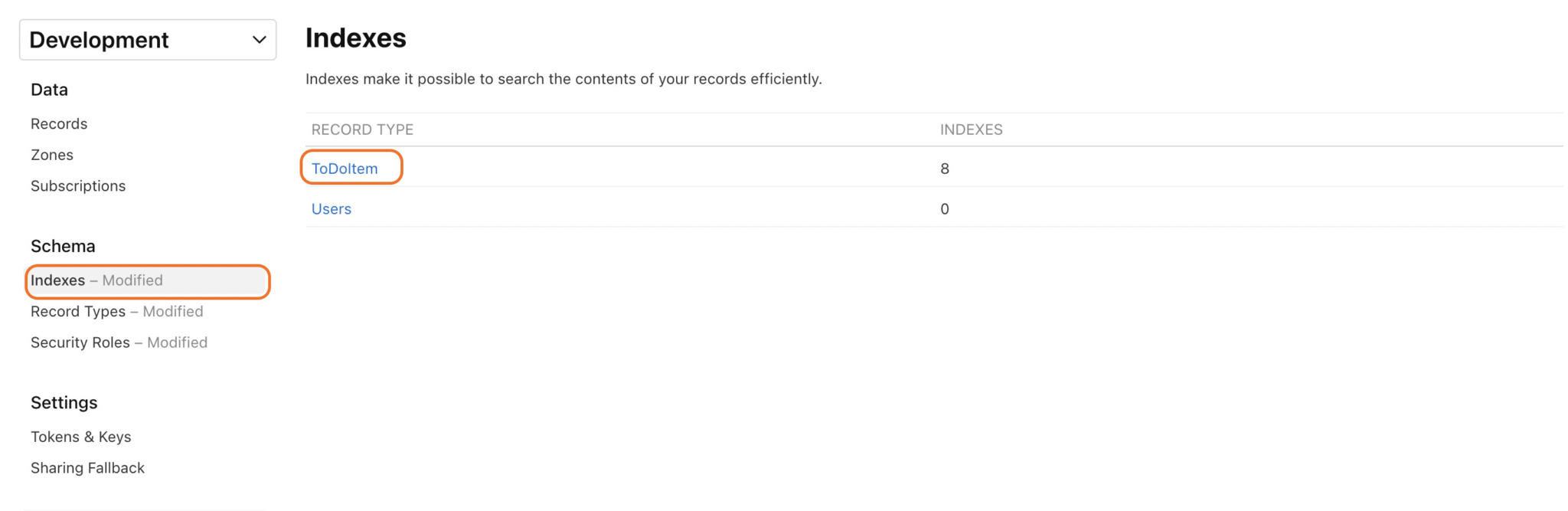Screen dimensions: 1568x511
Task: Go to Zones in the sidebar
Action: (52, 155)
